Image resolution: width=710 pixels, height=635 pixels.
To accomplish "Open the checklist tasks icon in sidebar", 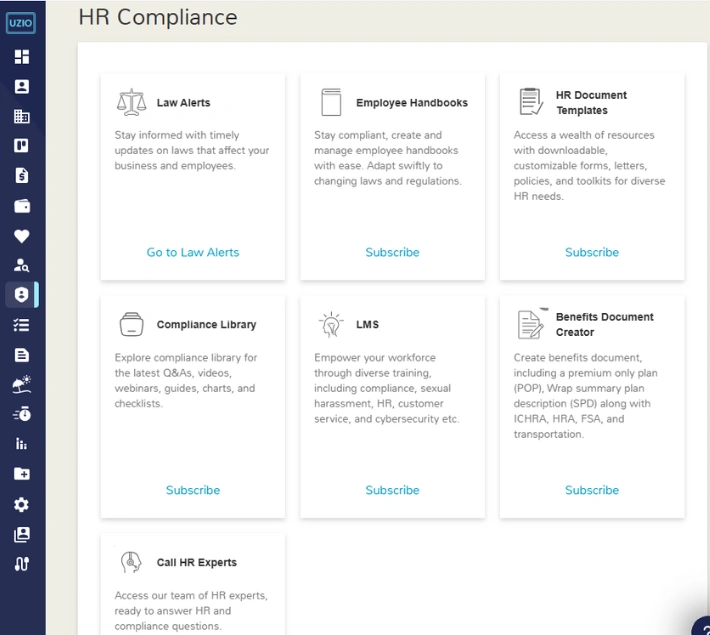I will [21, 325].
